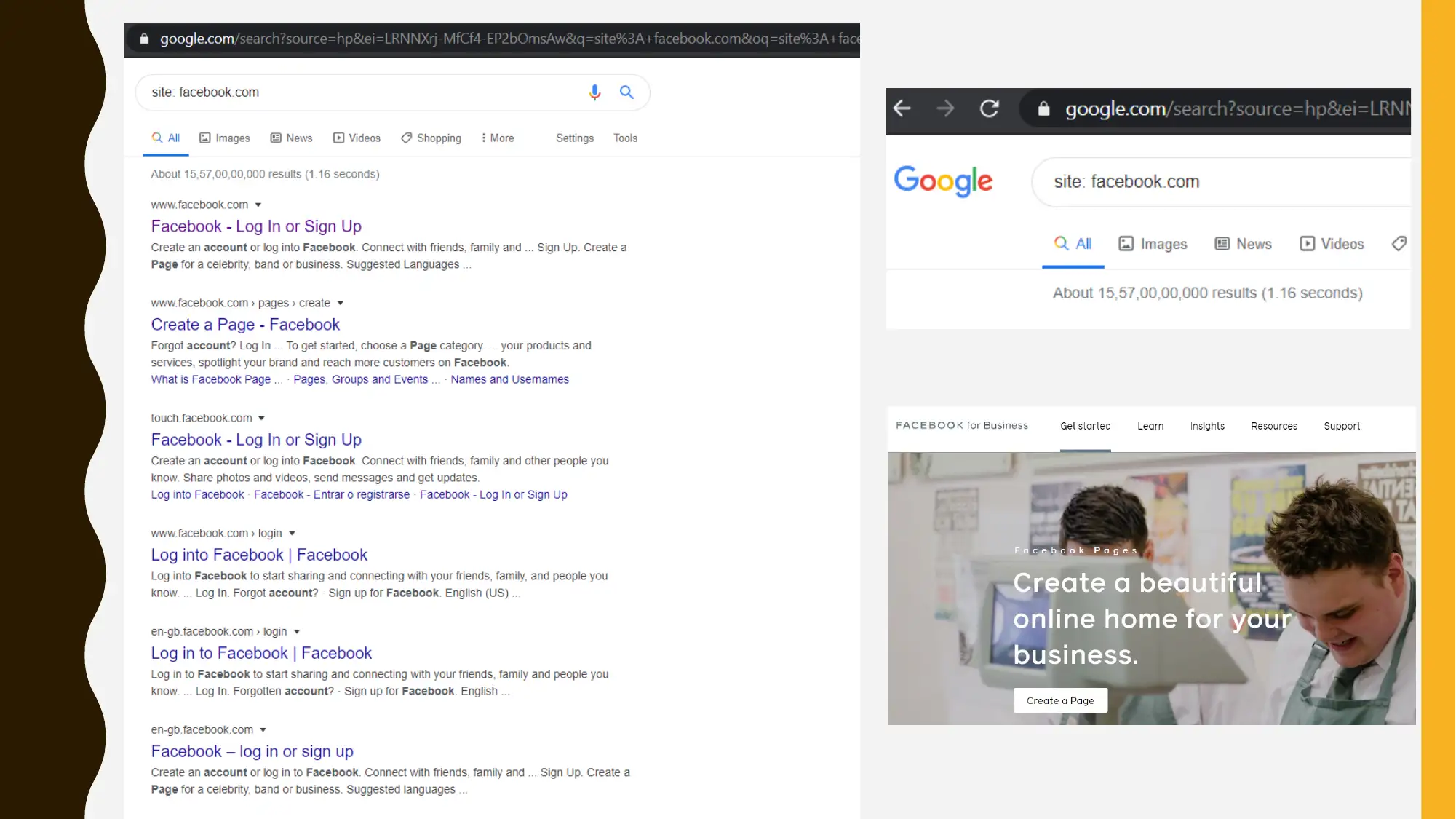Expand the www.facebook.com/login dropdown
This screenshot has width=1456, height=819.
pos(291,533)
